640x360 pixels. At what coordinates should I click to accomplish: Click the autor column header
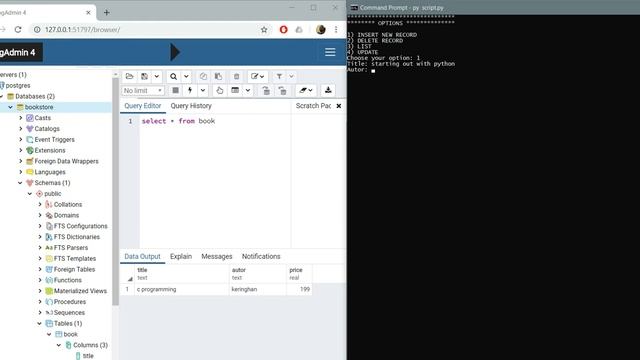pyautogui.click(x=258, y=274)
